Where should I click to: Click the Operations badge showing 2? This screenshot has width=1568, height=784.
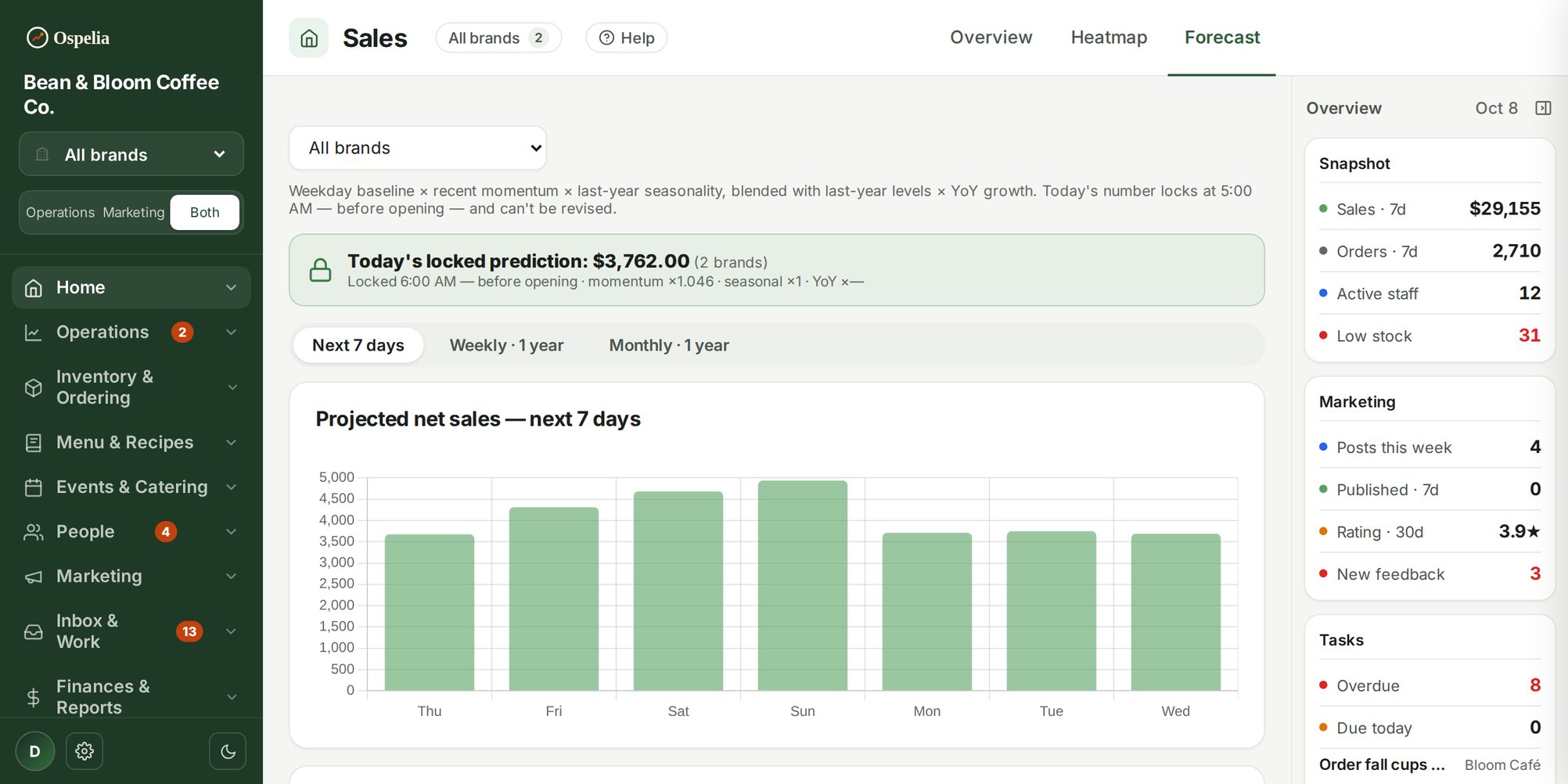(182, 333)
